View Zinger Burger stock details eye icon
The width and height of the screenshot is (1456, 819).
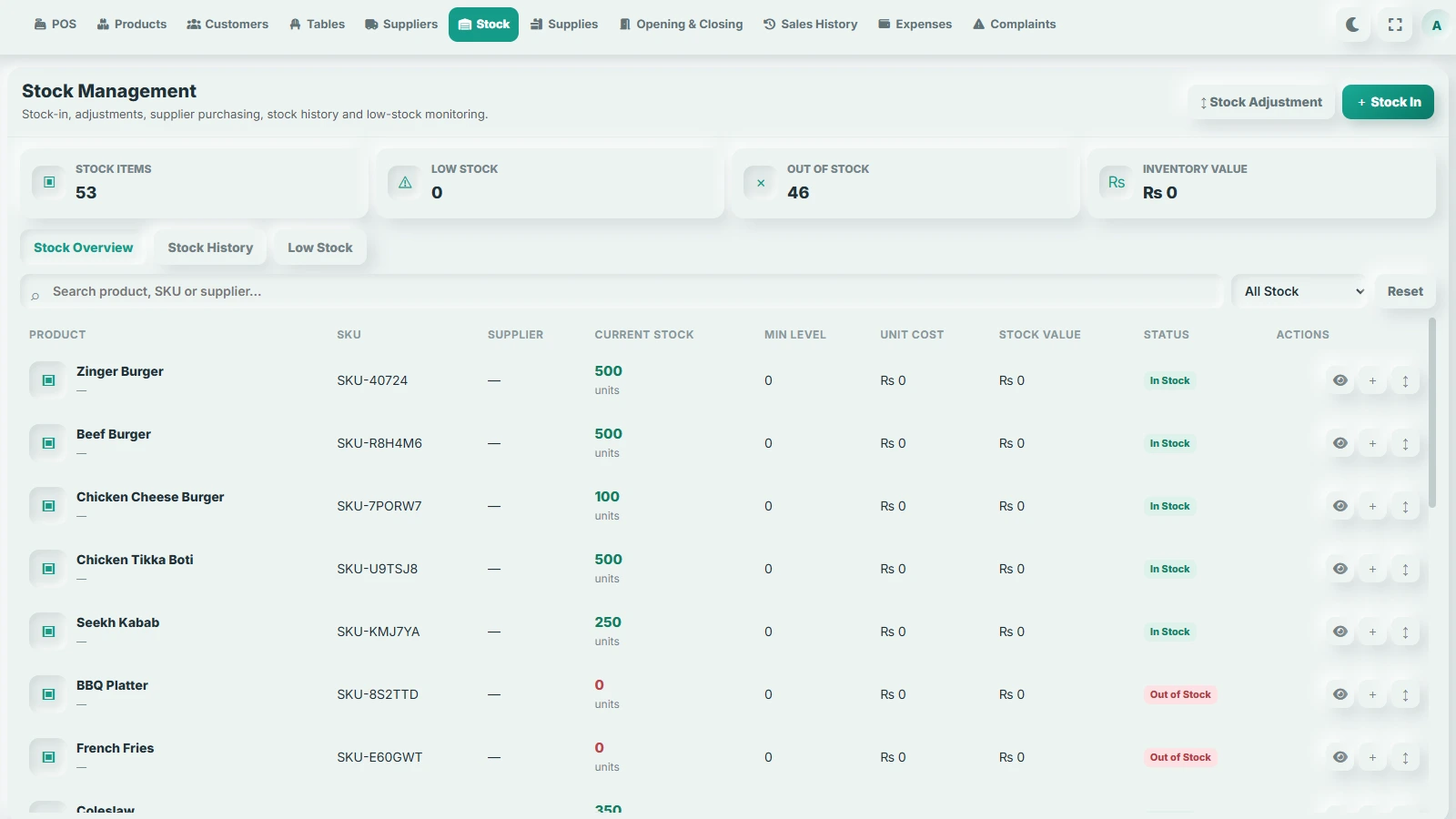[1340, 380]
